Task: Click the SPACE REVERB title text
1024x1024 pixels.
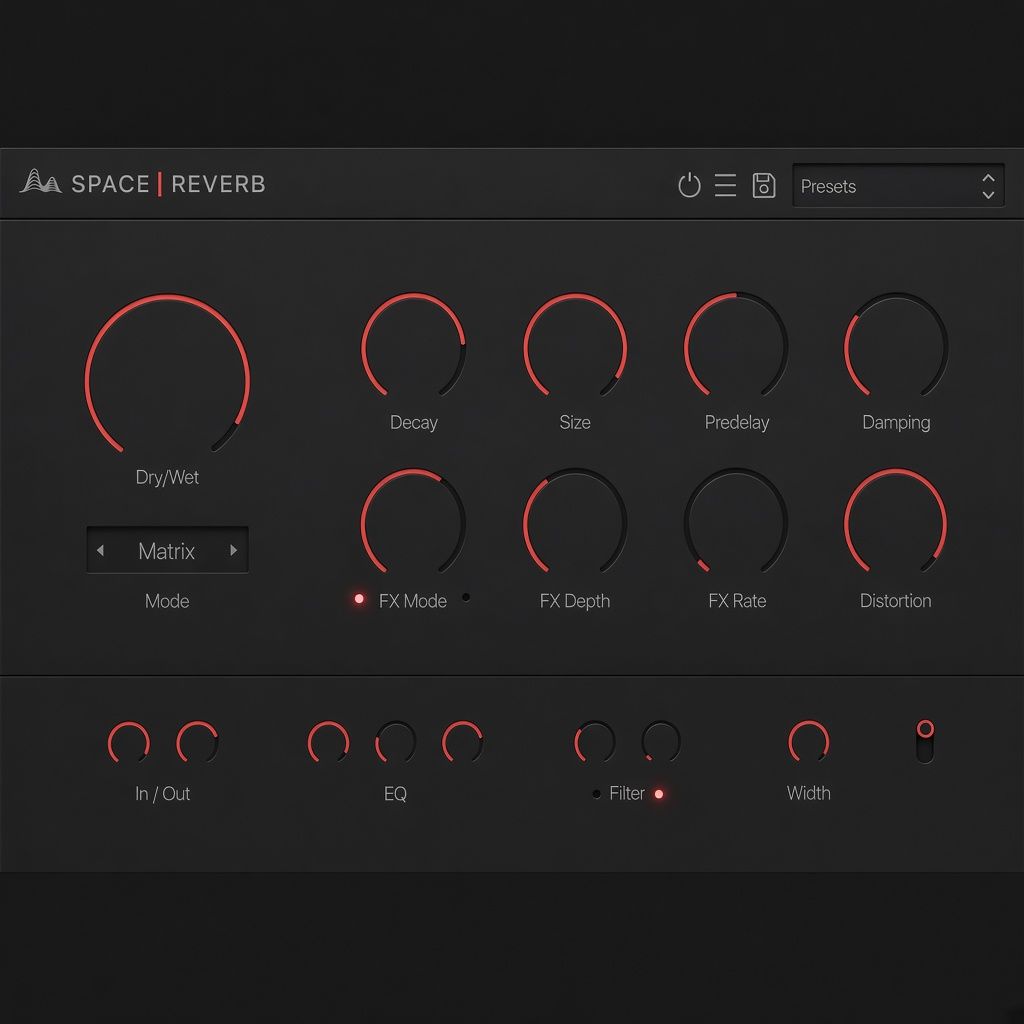Action: tap(168, 184)
